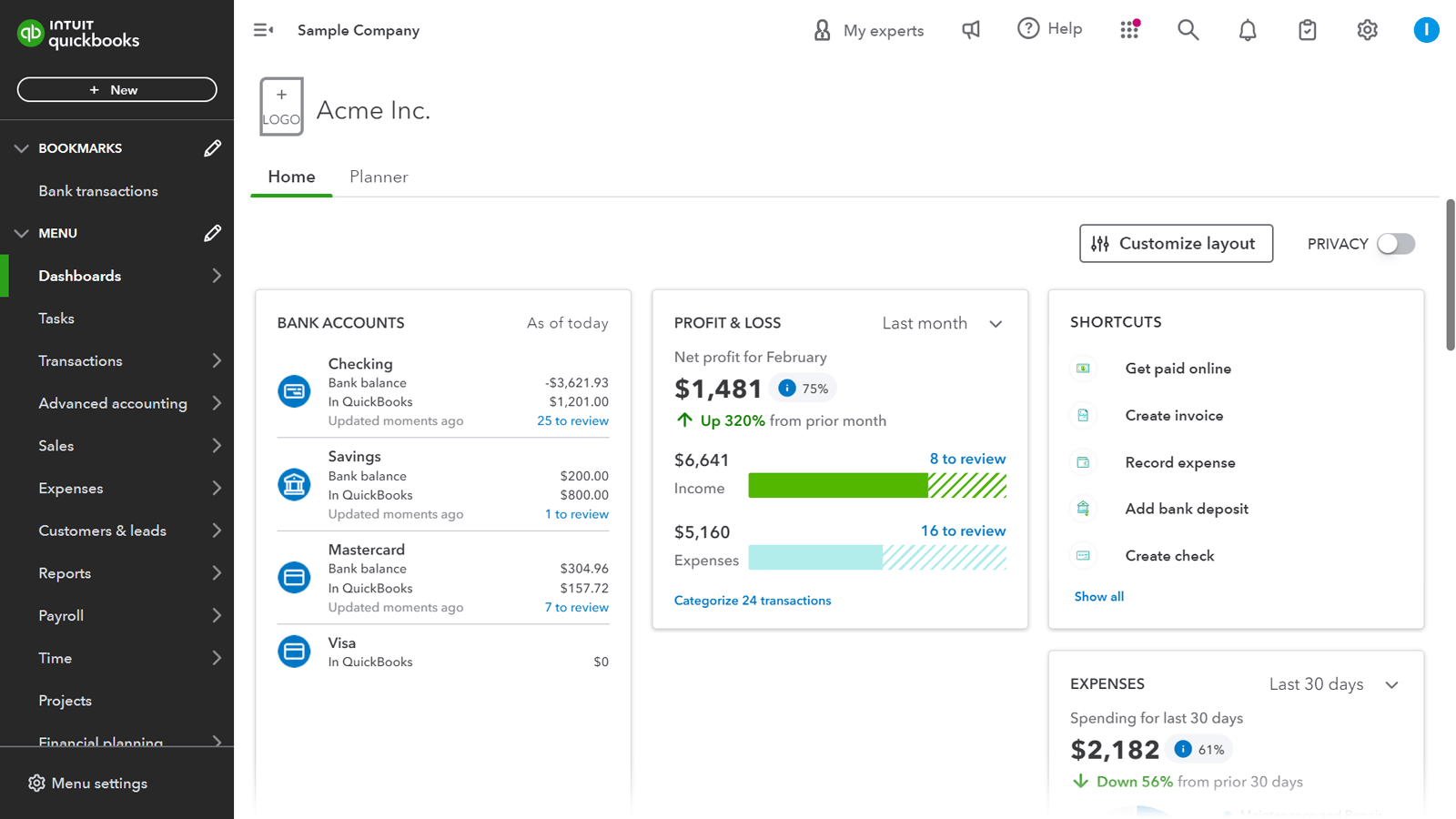Expand the Reports submenu arrow
This screenshot has height=819, width=1456.
point(217,572)
